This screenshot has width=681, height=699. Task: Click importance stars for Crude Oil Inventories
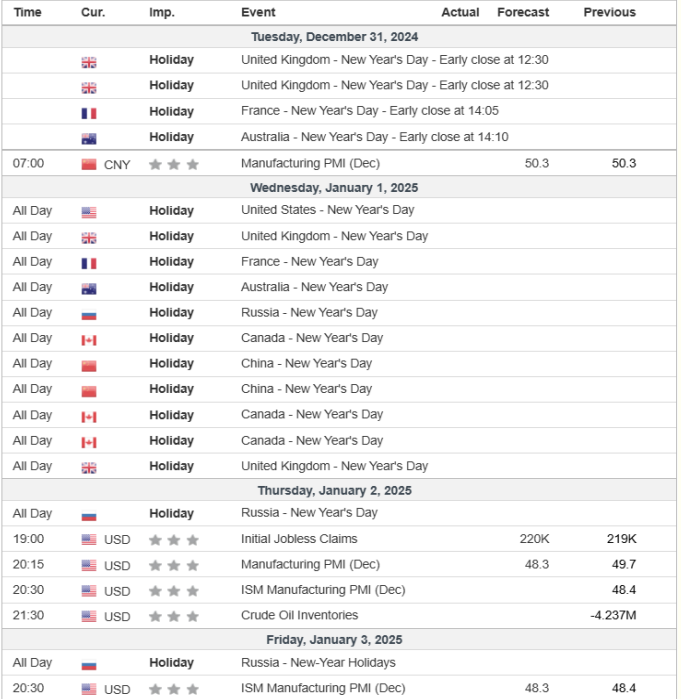coord(174,616)
